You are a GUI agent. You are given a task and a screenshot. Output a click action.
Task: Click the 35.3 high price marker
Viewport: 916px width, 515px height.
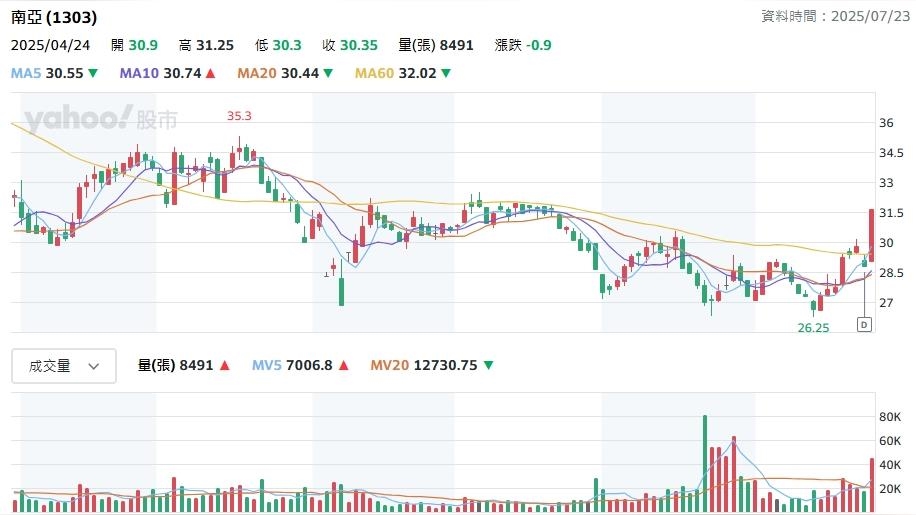pyautogui.click(x=239, y=116)
